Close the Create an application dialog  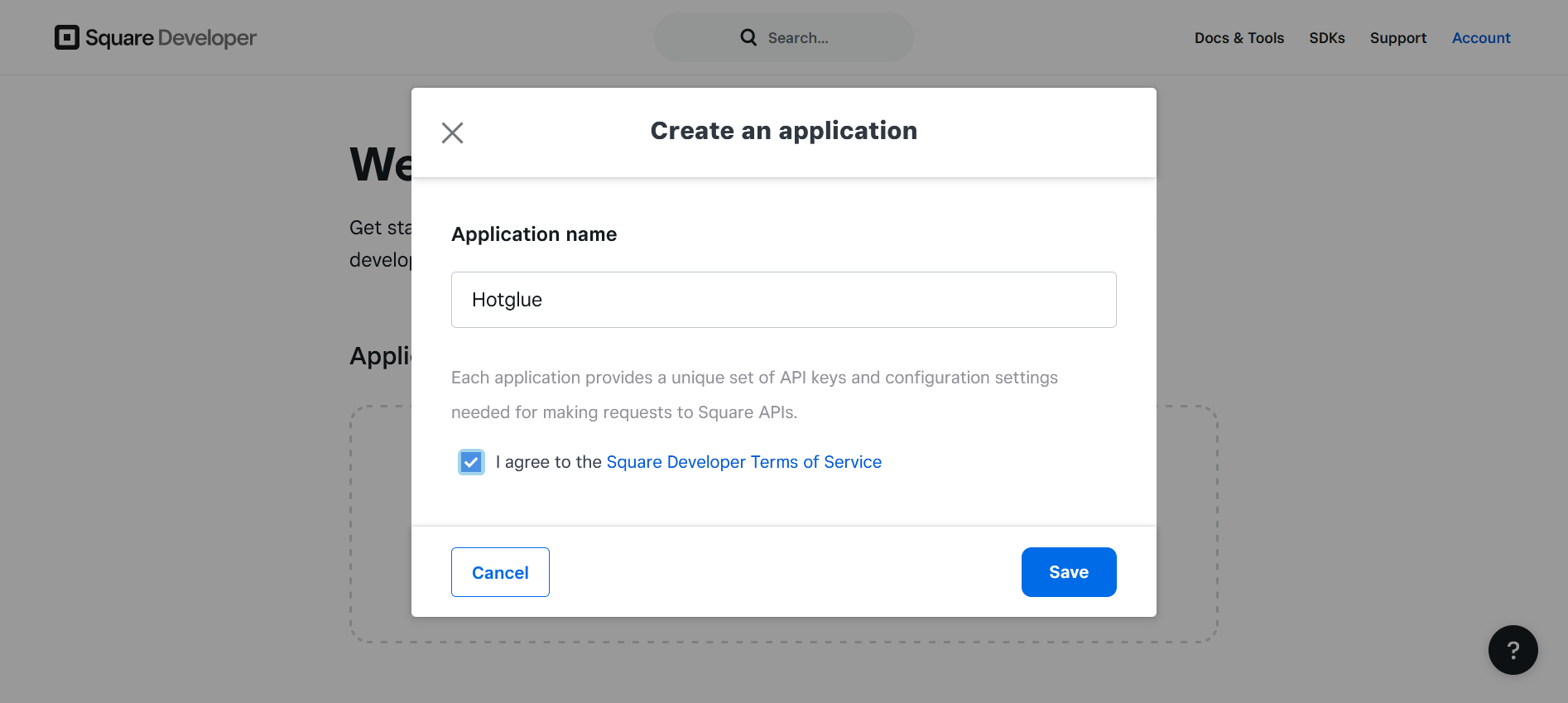click(x=452, y=132)
